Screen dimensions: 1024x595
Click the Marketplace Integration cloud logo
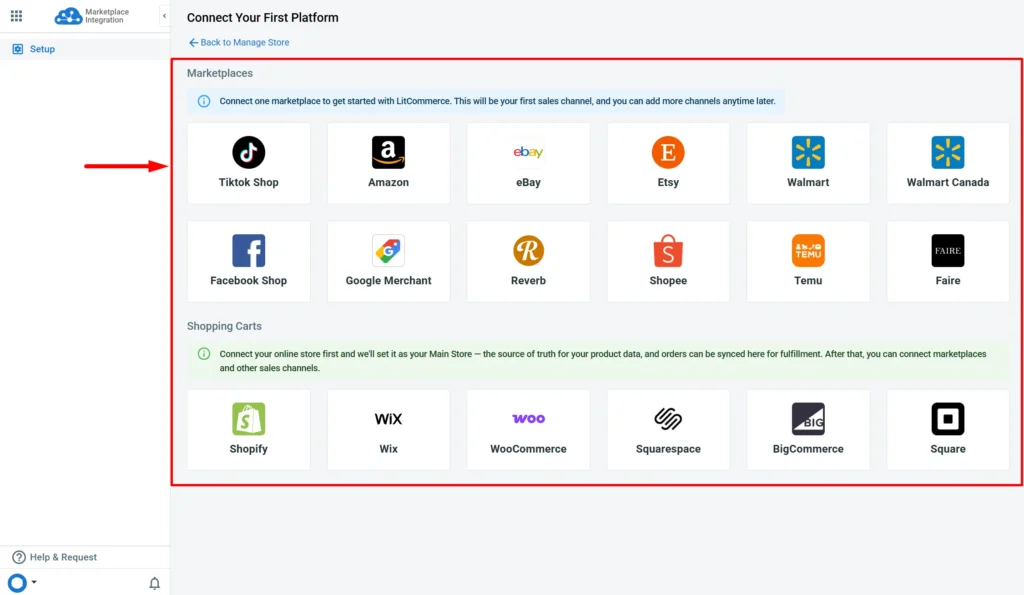click(x=68, y=16)
